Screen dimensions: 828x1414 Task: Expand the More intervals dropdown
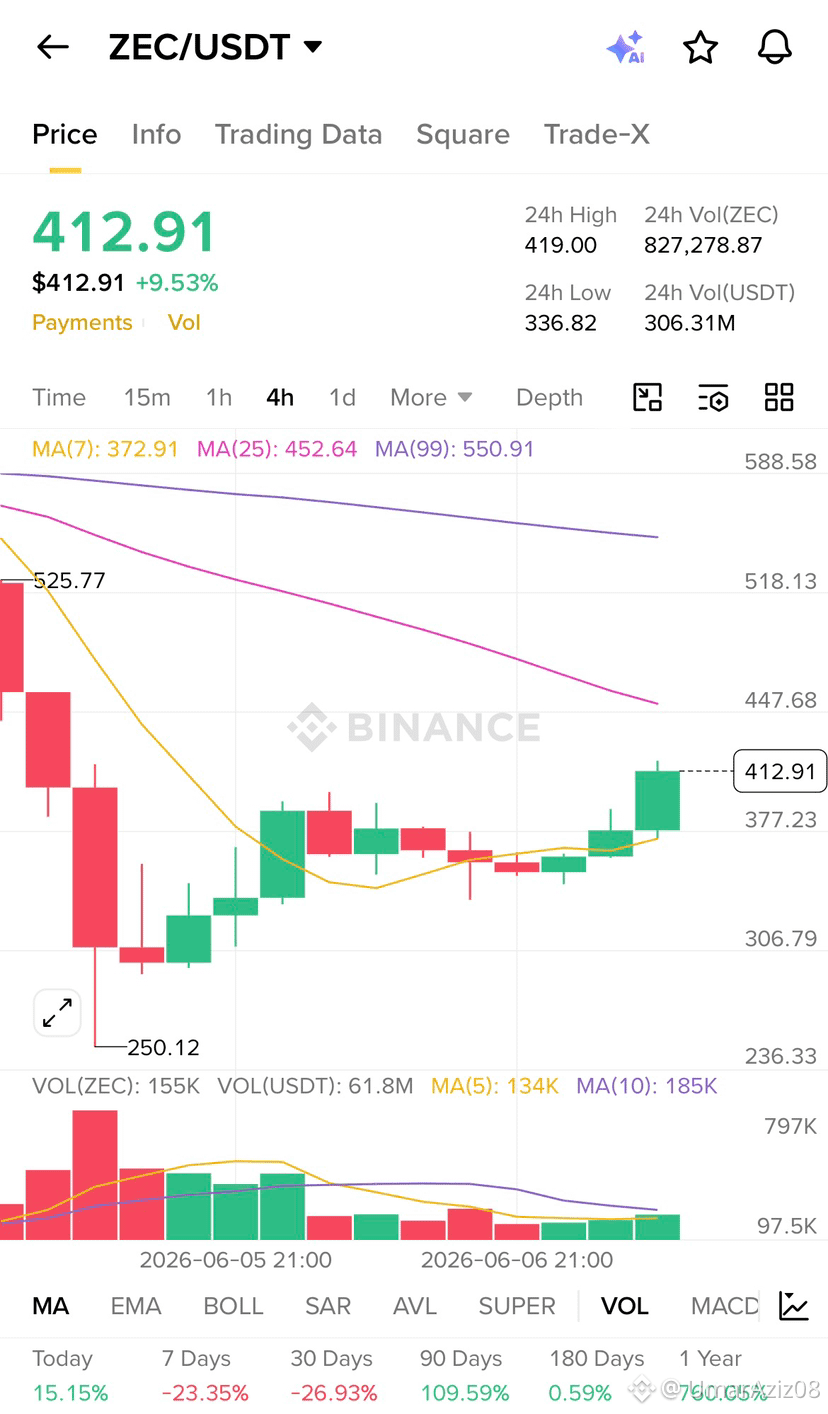tap(431, 397)
